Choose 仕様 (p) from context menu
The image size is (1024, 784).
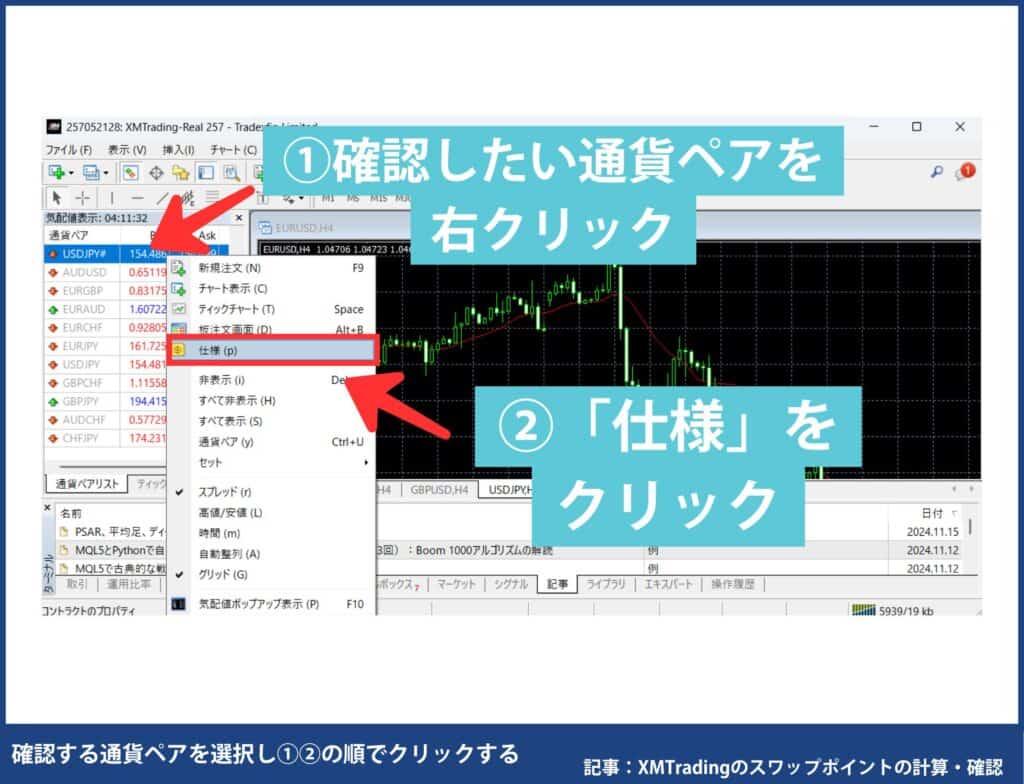271,350
